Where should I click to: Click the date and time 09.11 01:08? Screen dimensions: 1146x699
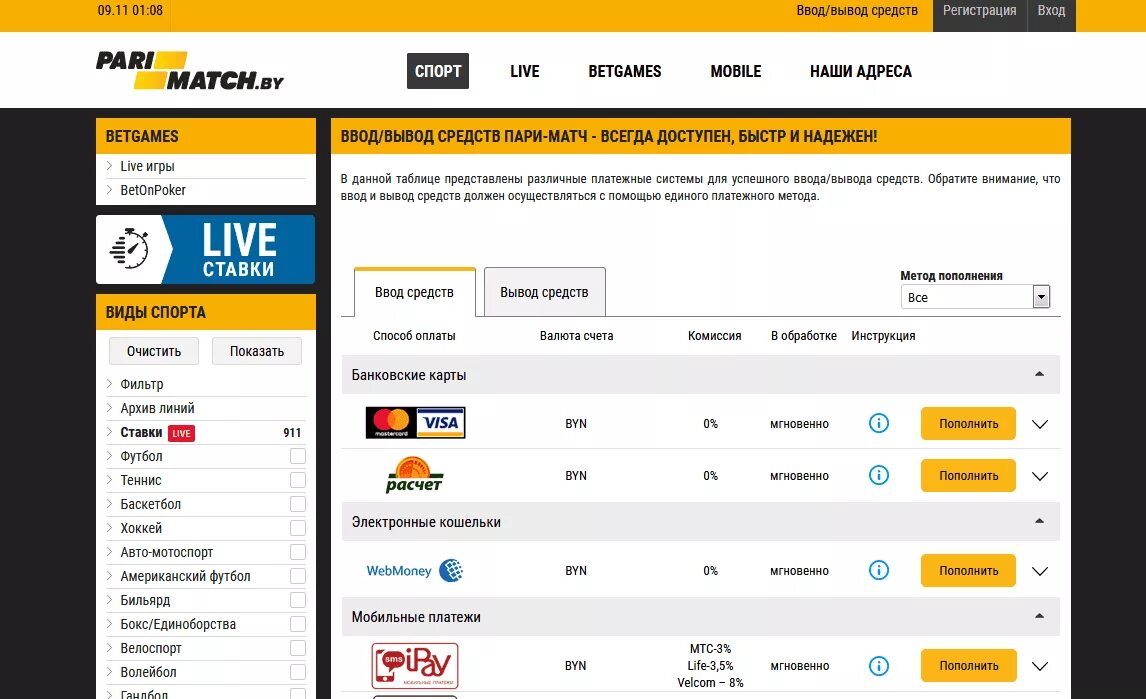pyautogui.click(x=130, y=10)
